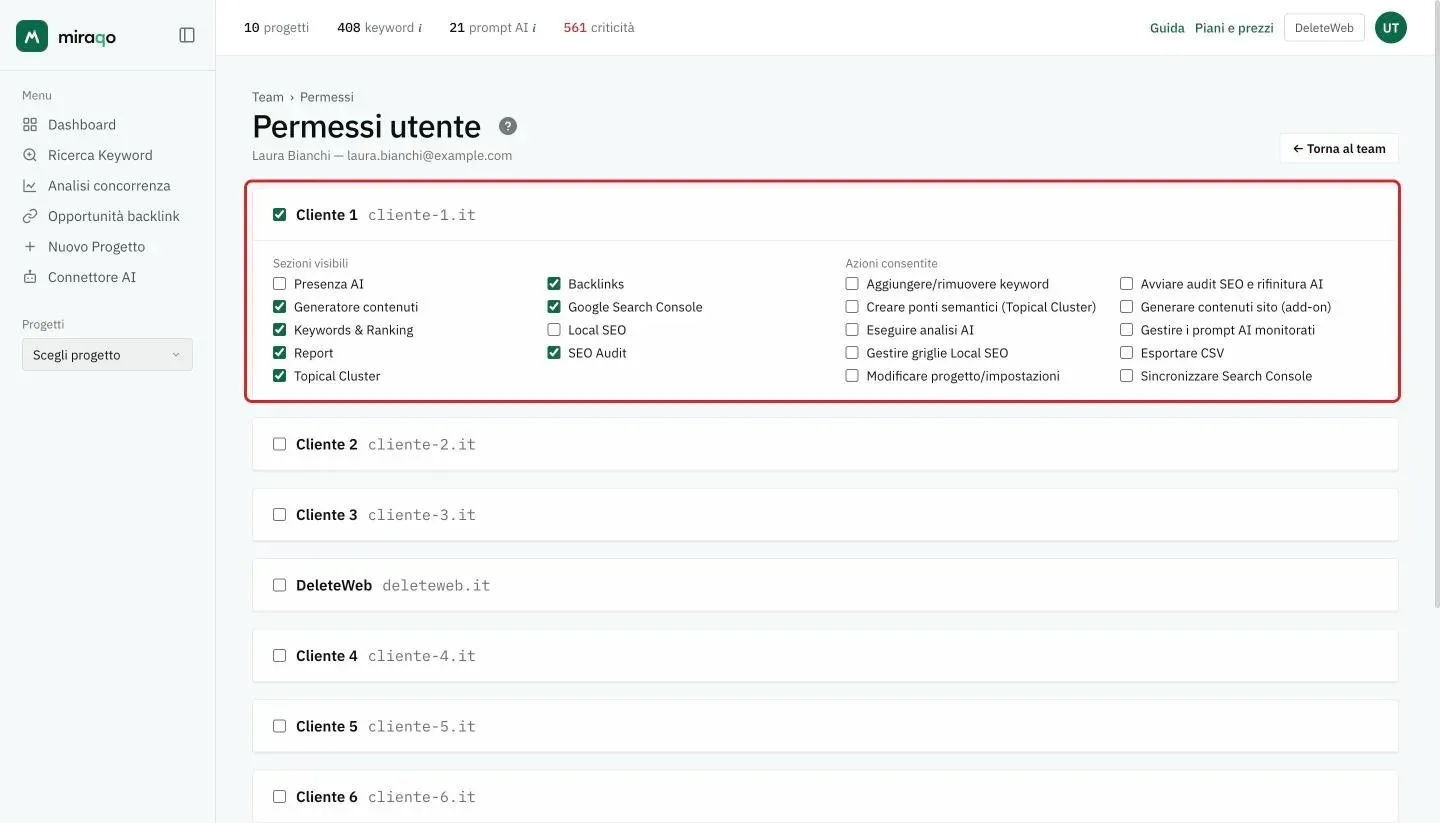Open the UT user avatar menu
Screen dimensions: 1440x823
[x=1391, y=28]
